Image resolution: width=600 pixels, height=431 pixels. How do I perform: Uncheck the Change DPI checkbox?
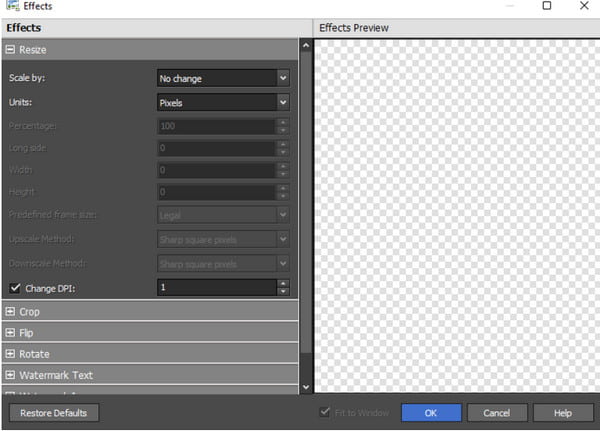coord(15,288)
